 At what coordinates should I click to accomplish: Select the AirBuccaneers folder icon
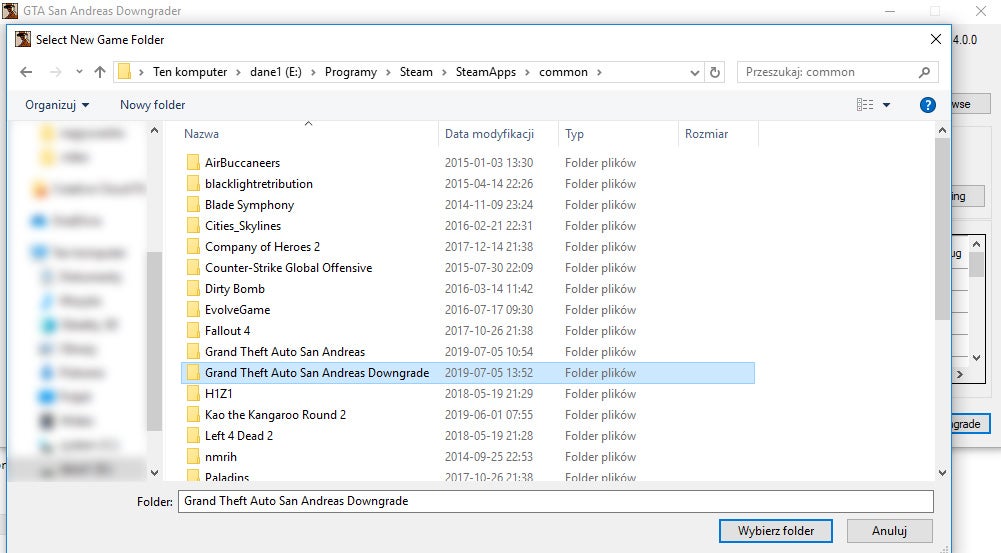tap(193, 162)
